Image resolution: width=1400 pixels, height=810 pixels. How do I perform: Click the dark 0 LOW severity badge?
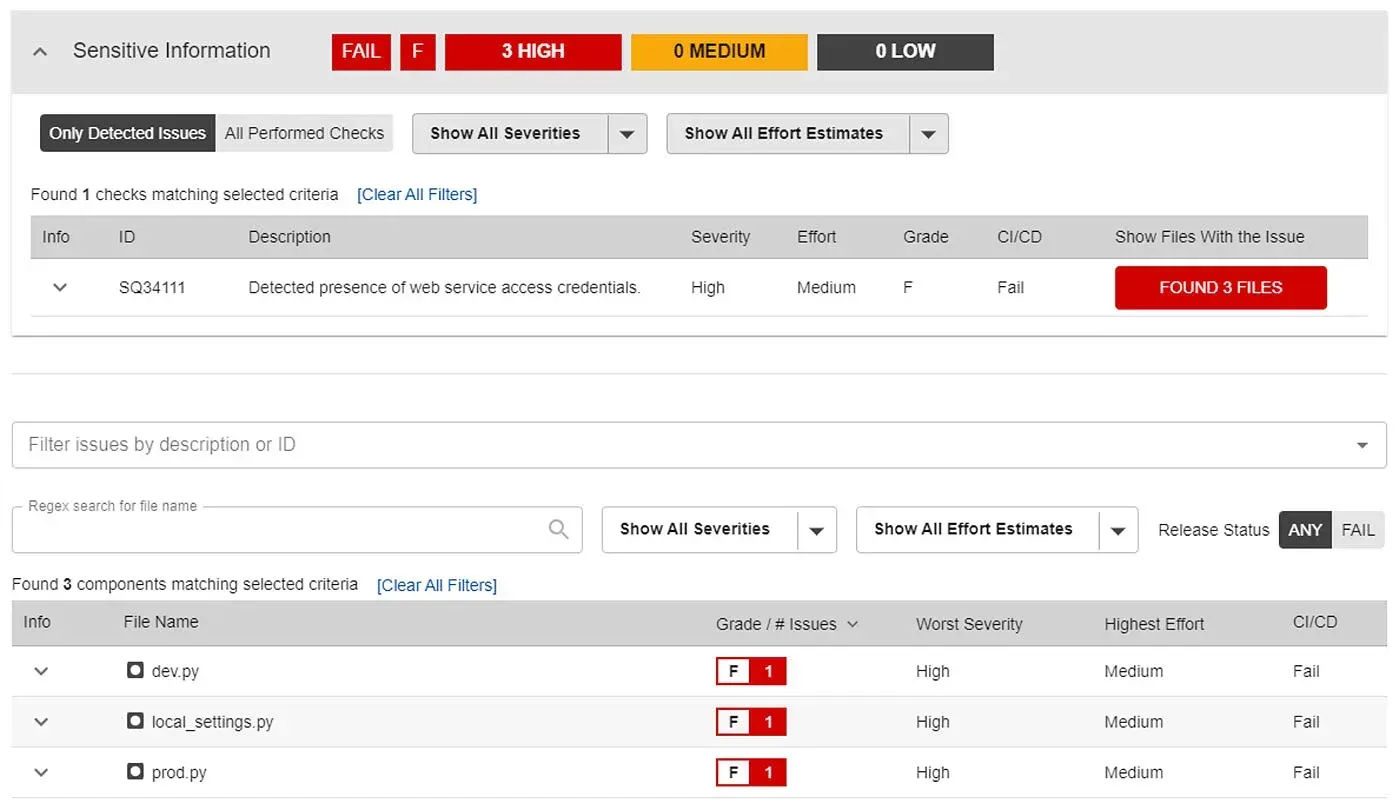[x=905, y=51]
